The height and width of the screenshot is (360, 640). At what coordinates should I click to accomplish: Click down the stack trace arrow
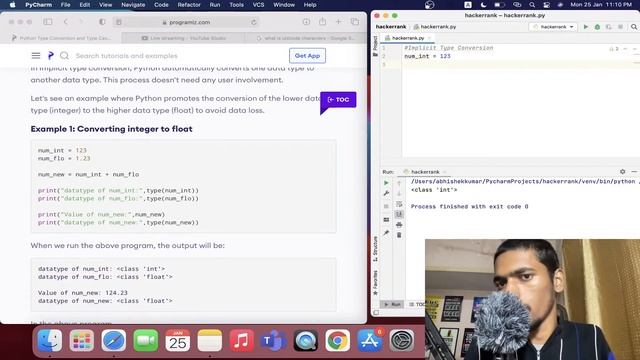coord(399,193)
